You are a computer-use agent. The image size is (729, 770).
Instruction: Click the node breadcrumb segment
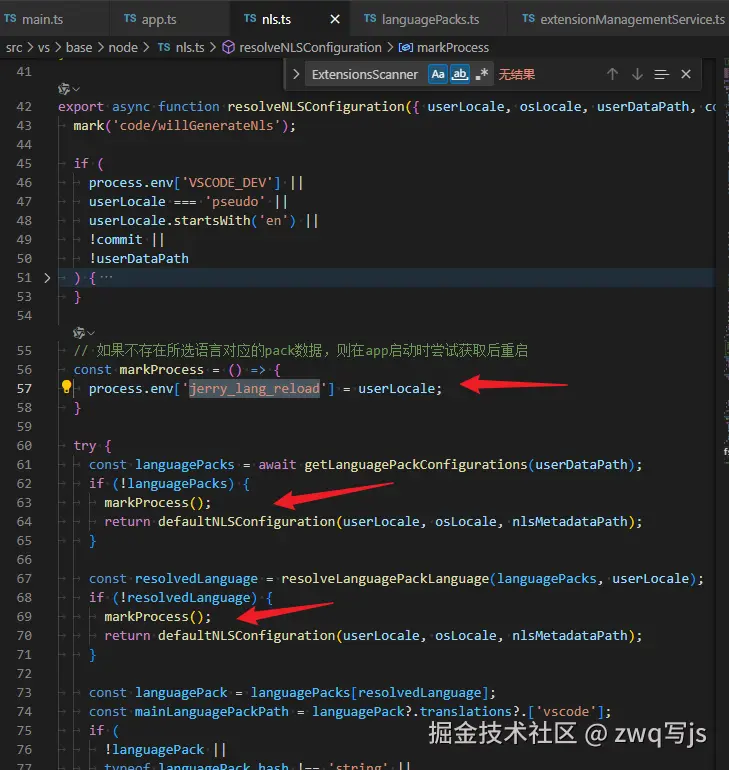[x=123, y=48]
